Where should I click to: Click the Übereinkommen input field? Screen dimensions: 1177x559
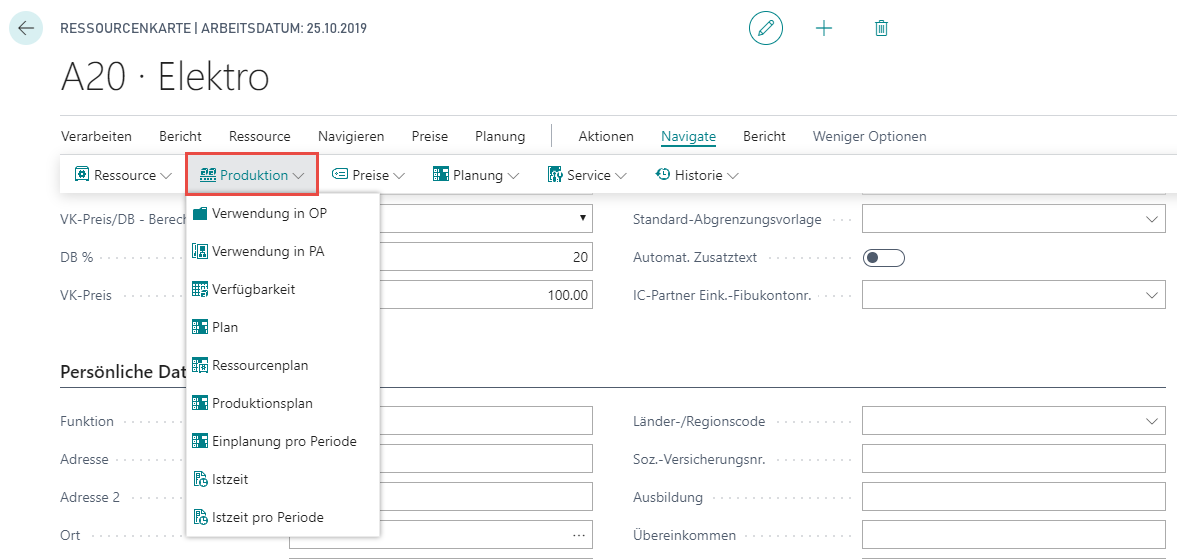pos(1014,536)
